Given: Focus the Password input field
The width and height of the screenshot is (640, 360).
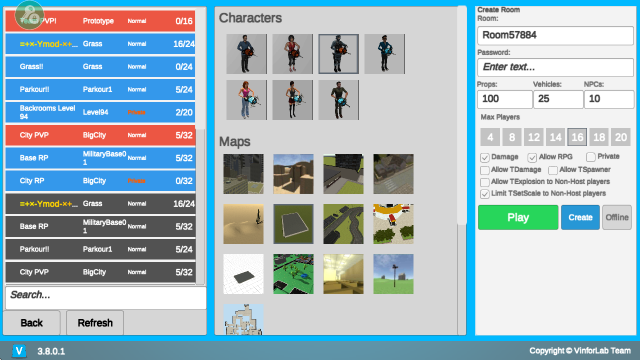Looking at the screenshot, I should pyautogui.click(x=555, y=67).
